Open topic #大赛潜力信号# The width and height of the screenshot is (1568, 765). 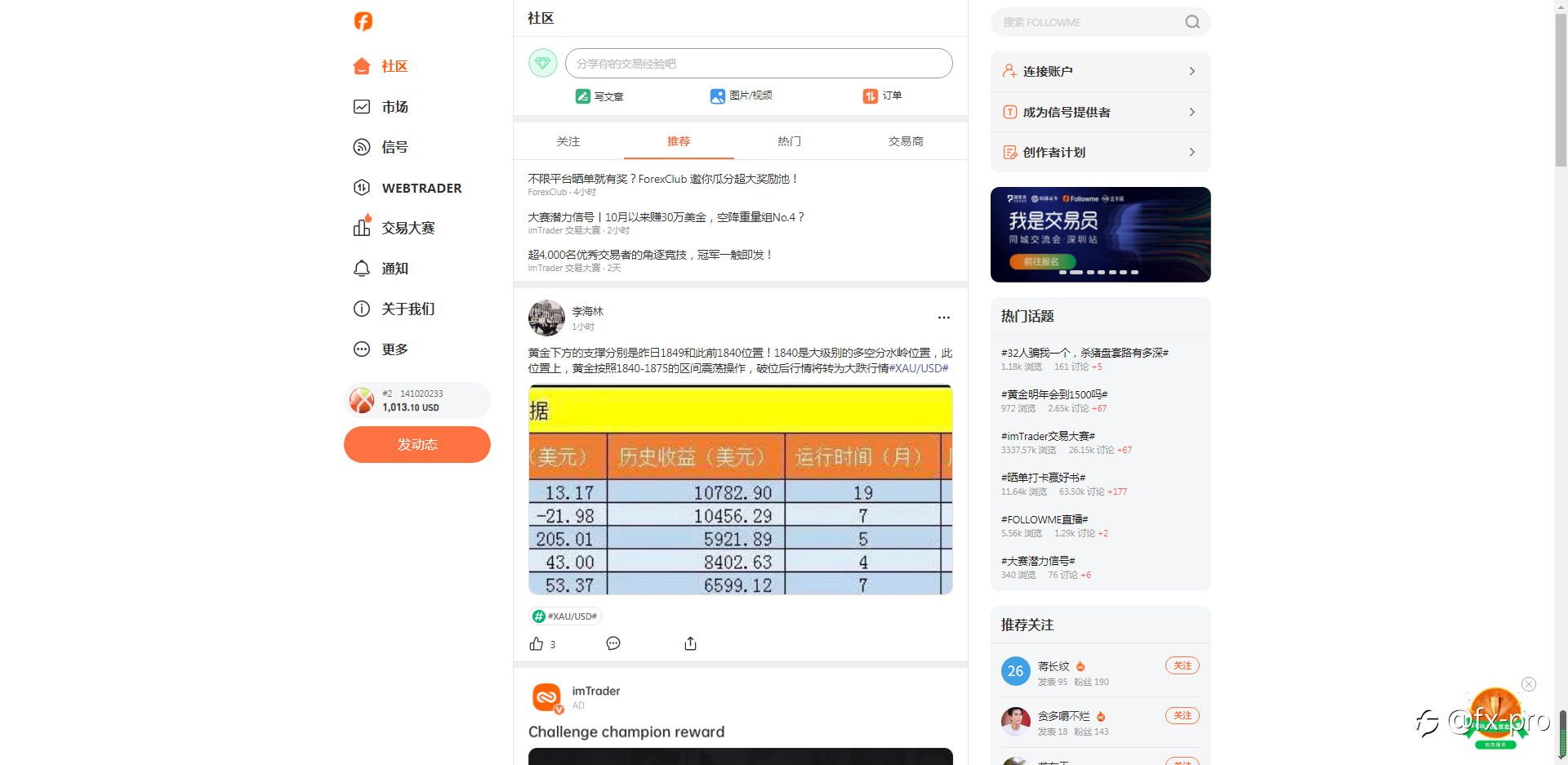pyautogui.click(x=1038, y=561)
